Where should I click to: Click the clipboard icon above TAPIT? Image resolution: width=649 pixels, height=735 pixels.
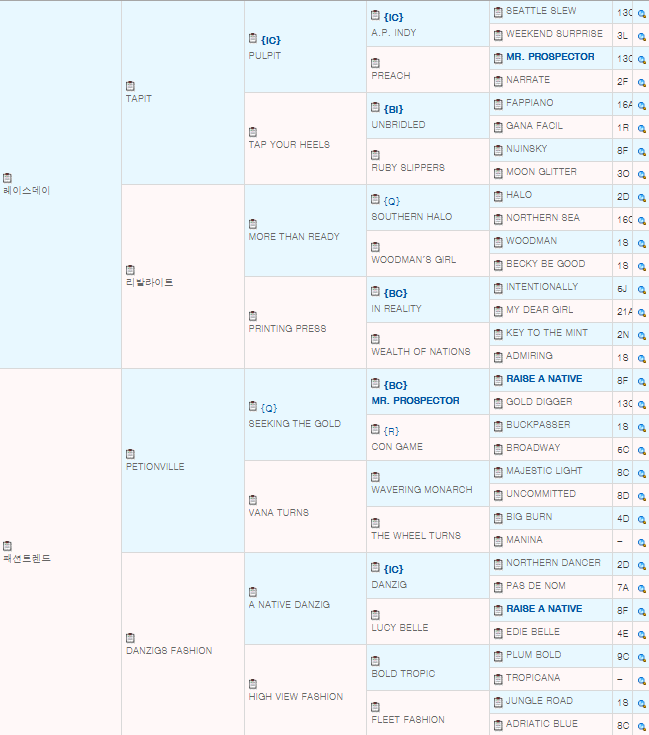coord(130,86)
